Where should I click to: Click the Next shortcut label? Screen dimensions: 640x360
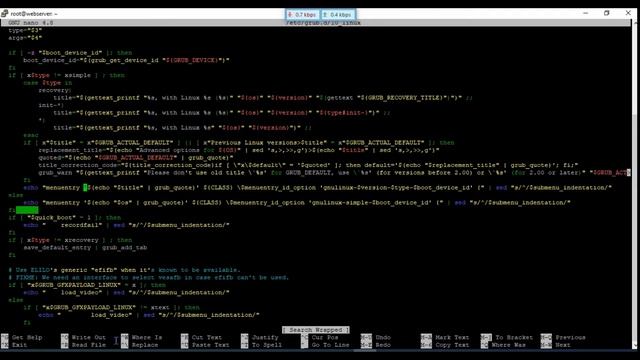[563, 345]
